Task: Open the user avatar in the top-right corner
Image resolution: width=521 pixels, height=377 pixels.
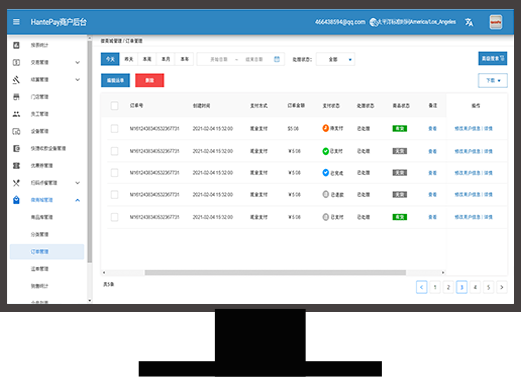Action: click(x=496, y=22)
